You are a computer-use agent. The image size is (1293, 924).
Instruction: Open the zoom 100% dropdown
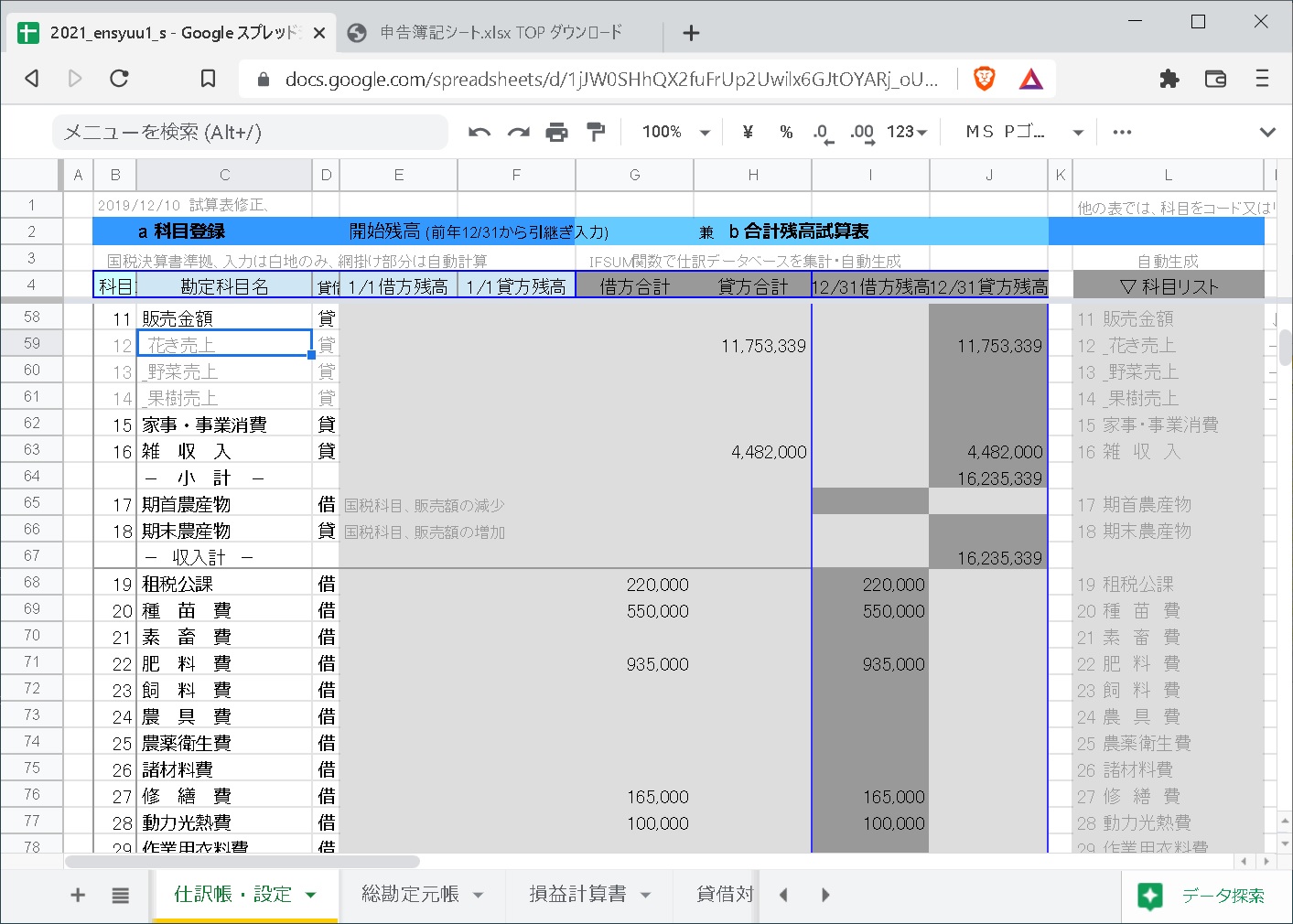(676, 132)
